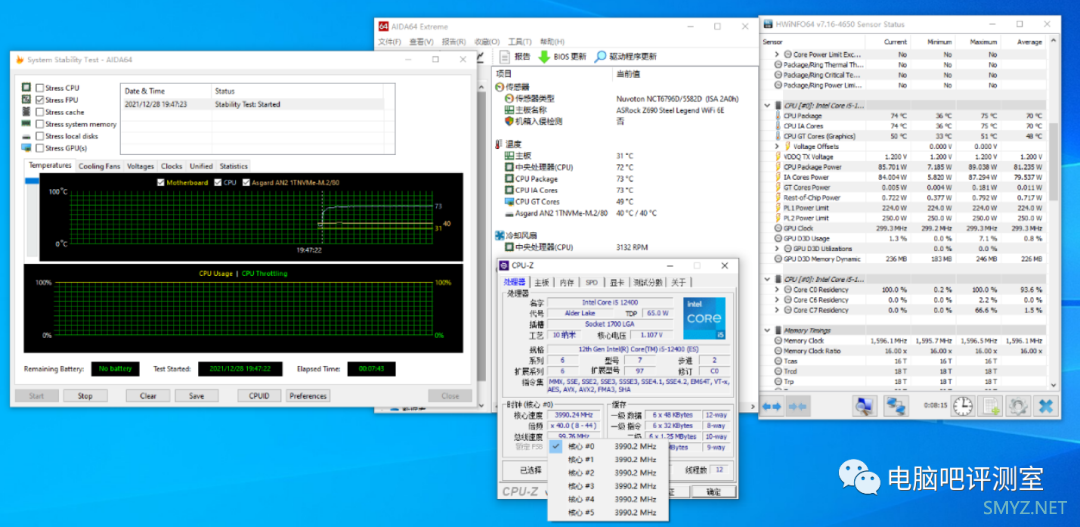This screenshot has width=1080, height=527.
Task: Toggle the Motherboard graph checkbox
Action: (x=159, y=183)
